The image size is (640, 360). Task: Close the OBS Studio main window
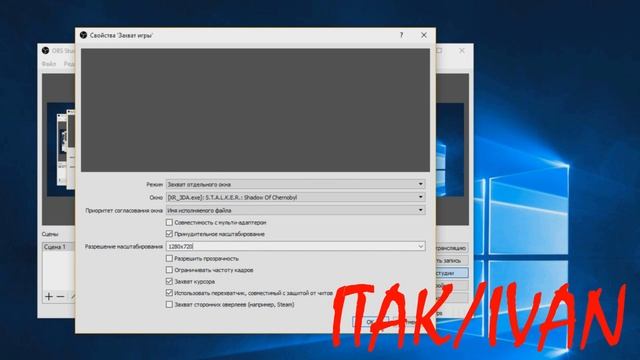click(462, 51)
